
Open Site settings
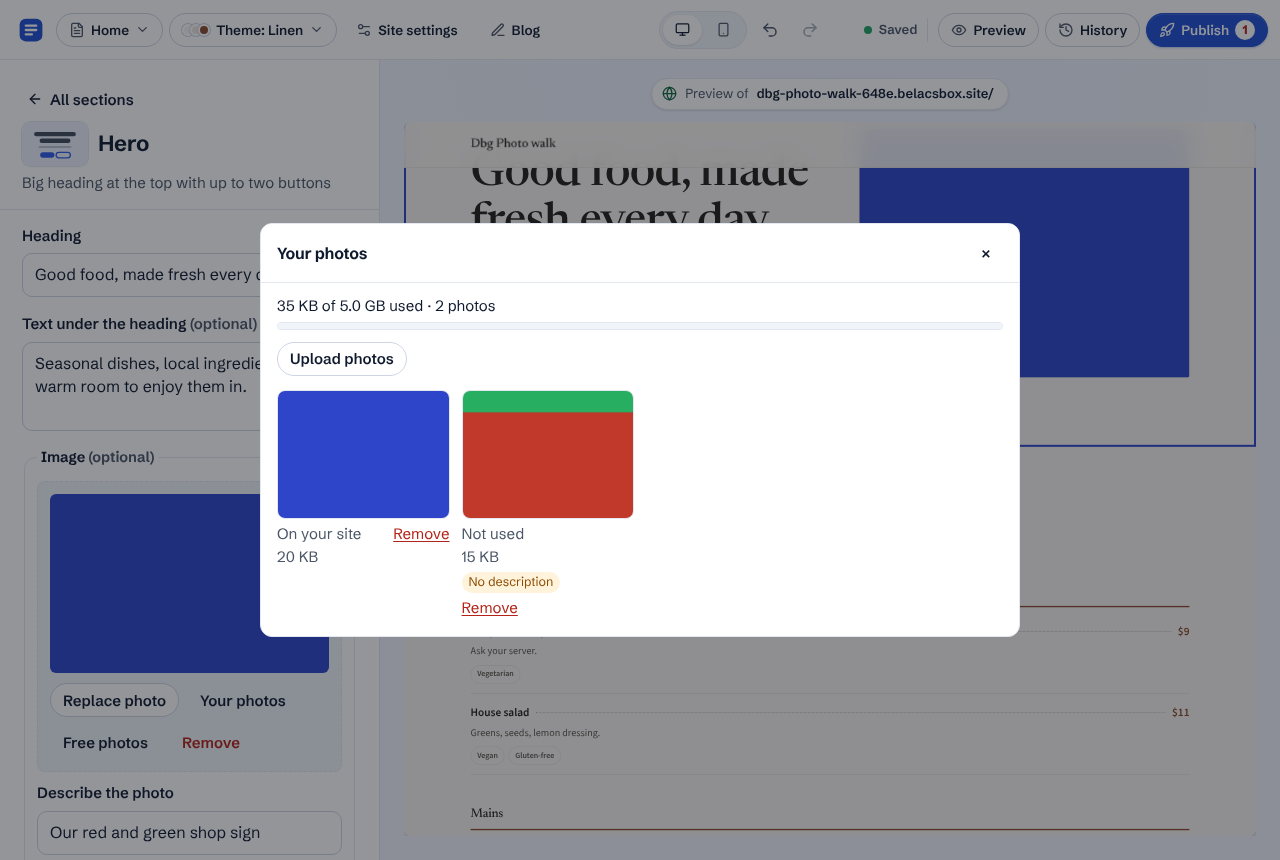pos(407,30)
